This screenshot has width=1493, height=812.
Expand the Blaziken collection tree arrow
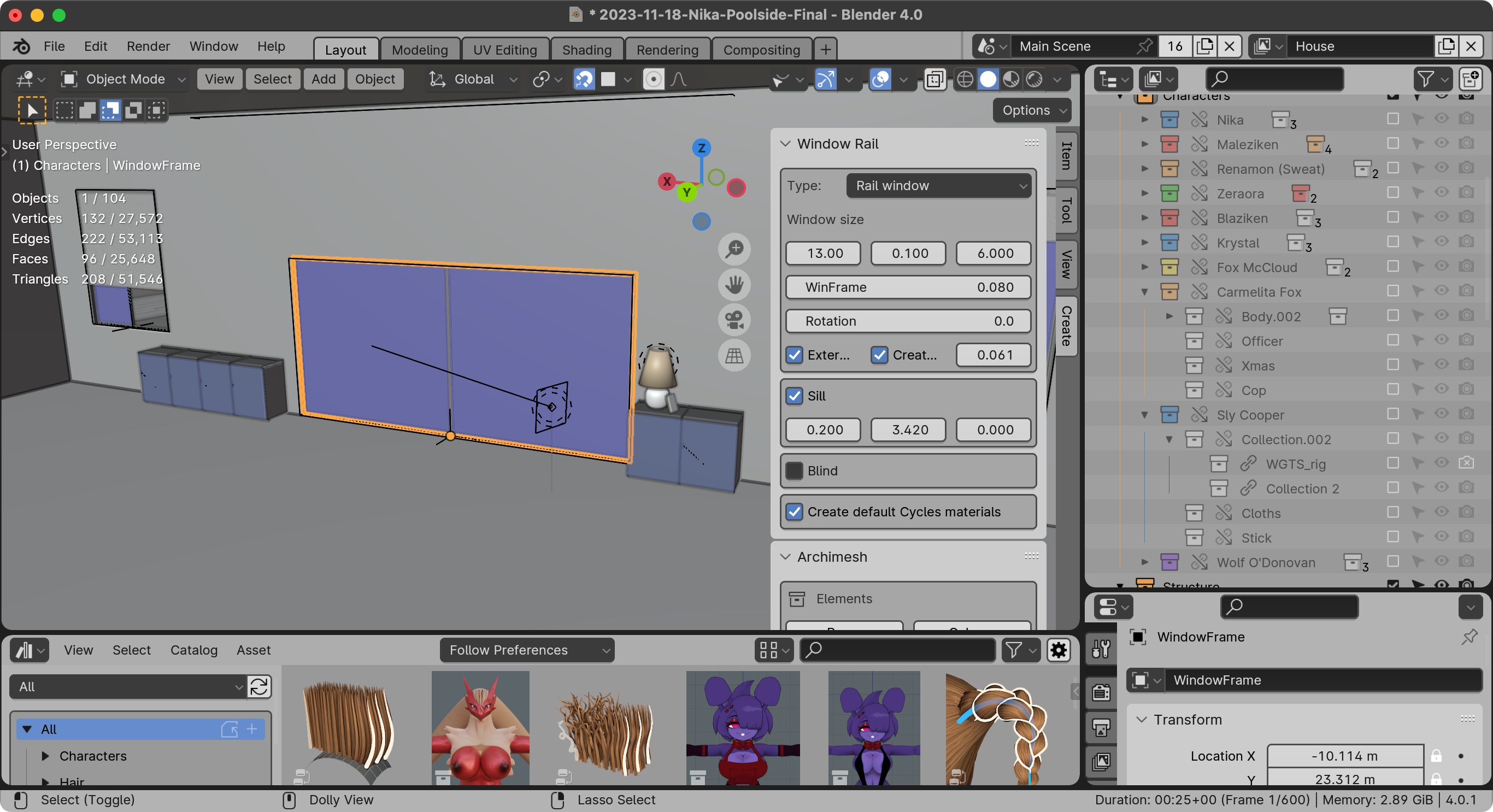pos(1145,218)
